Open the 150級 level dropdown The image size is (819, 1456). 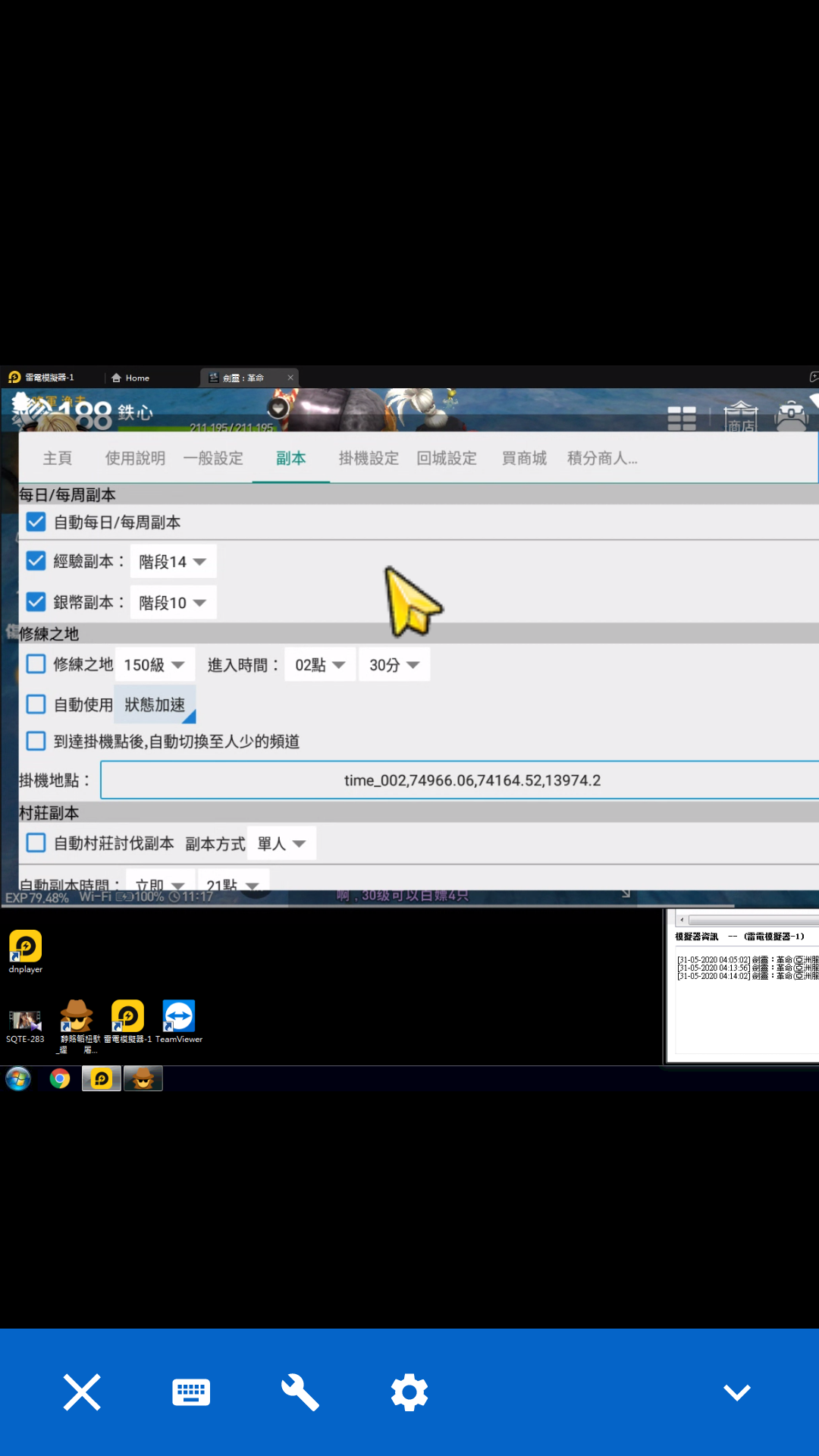click(155, 665)
